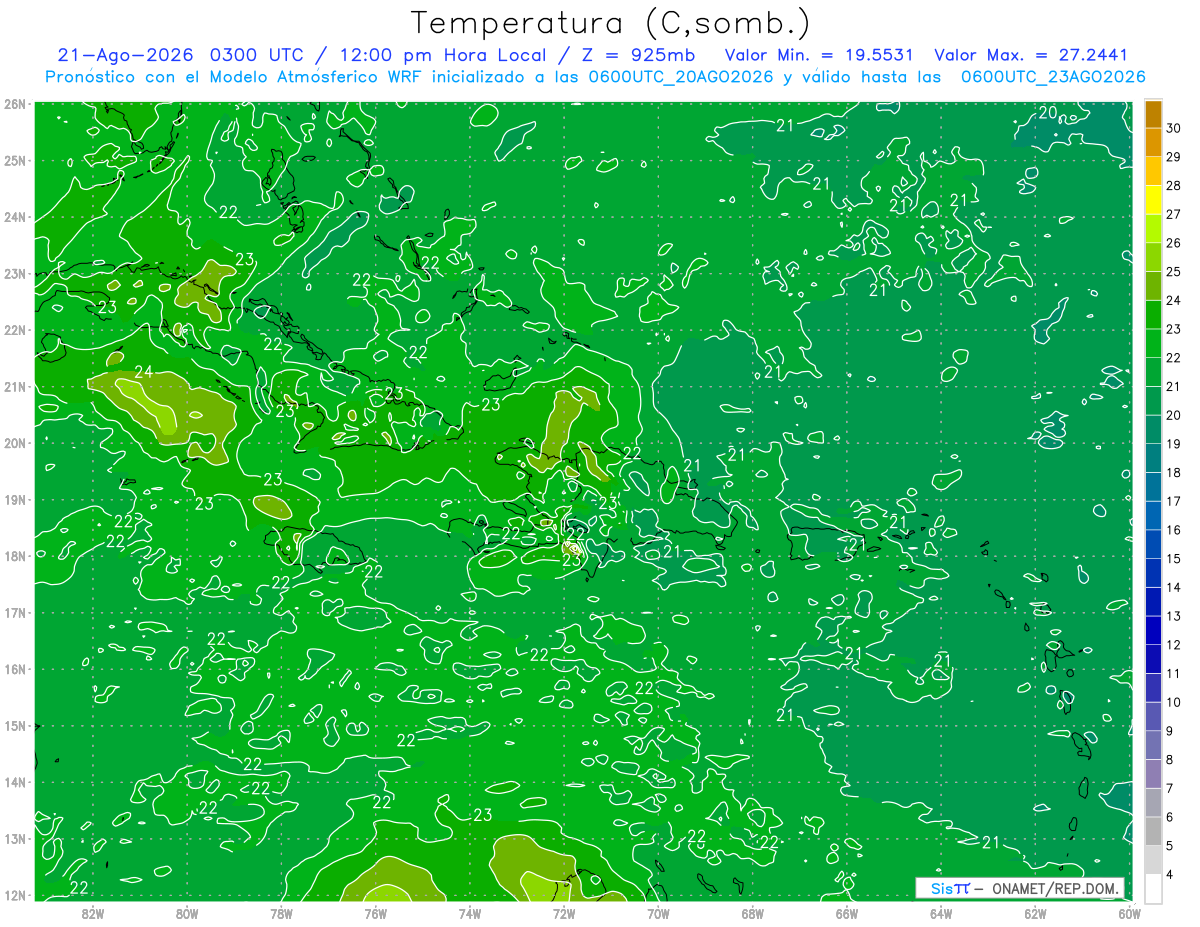This screenshot has height=927, width=1200.
Task: Click the "68W" longitude axis label
Action: 753,913
